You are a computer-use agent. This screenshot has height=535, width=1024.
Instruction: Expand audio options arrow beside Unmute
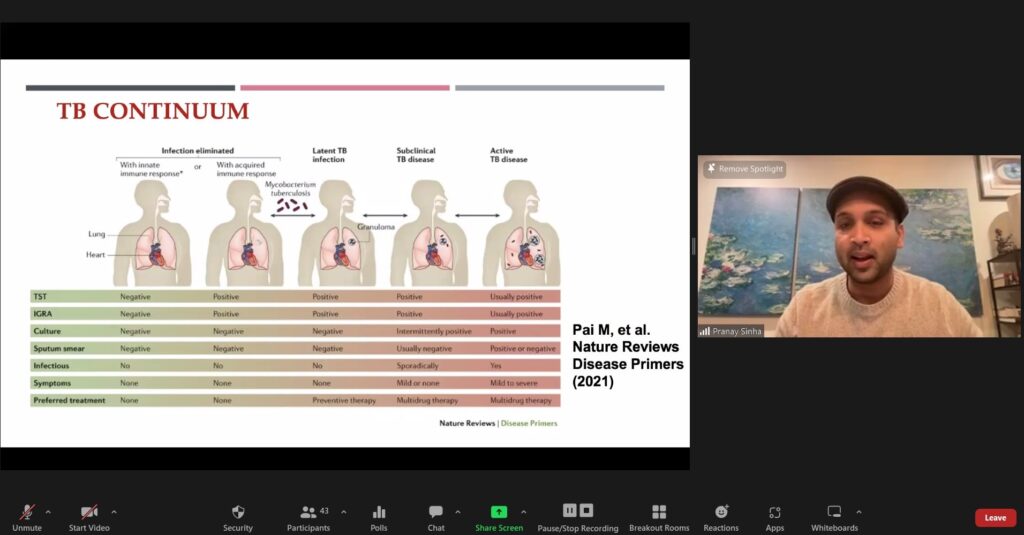click(48, 512)
